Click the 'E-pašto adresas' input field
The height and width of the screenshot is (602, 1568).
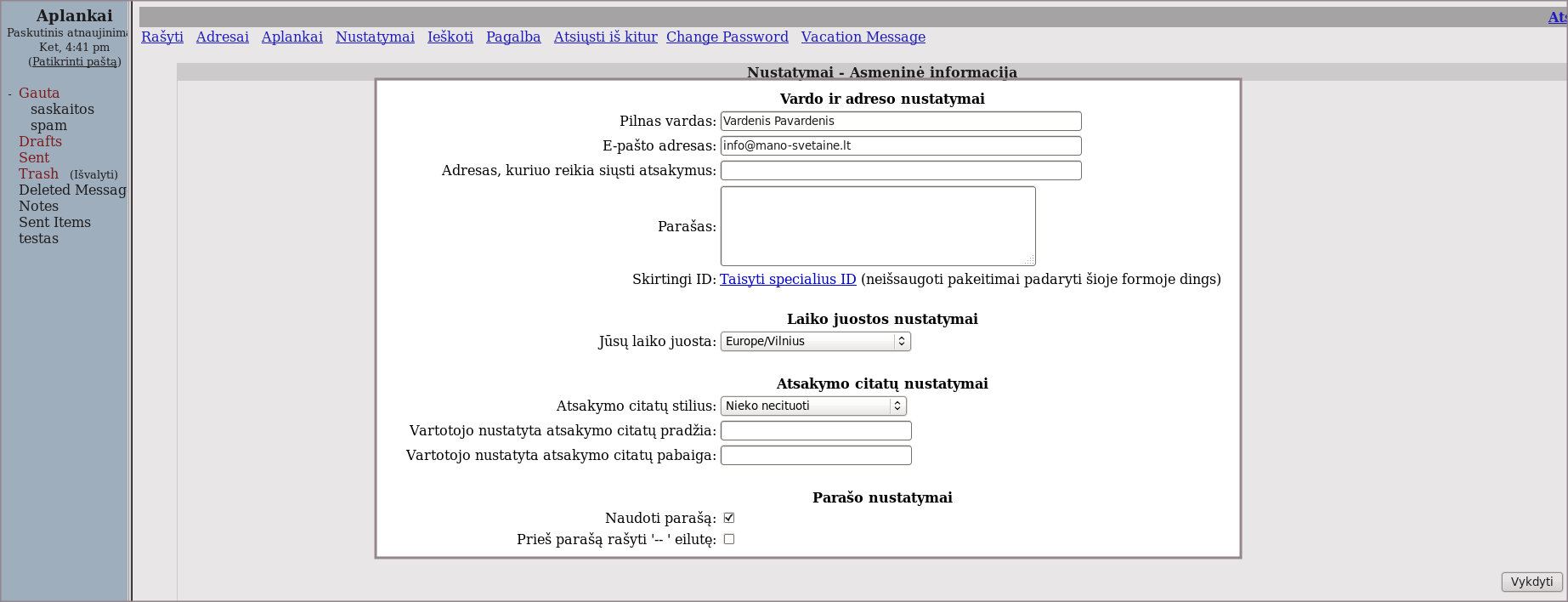[x=901, y=146]
